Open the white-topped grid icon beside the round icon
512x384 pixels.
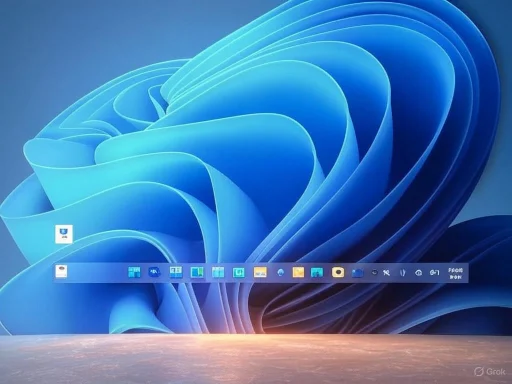tap(176, 272)
